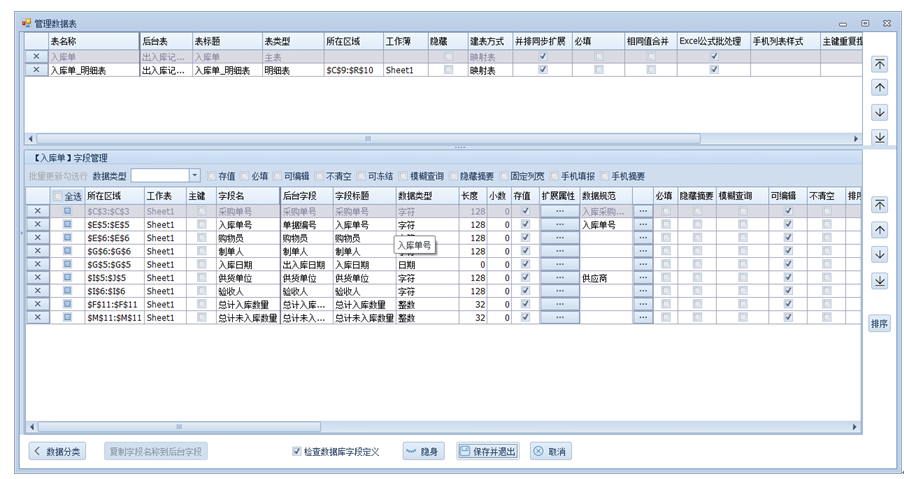
Task: Open extended attributes for 入库日期 row
Action: pyautogui.click(x=559, y=264)
